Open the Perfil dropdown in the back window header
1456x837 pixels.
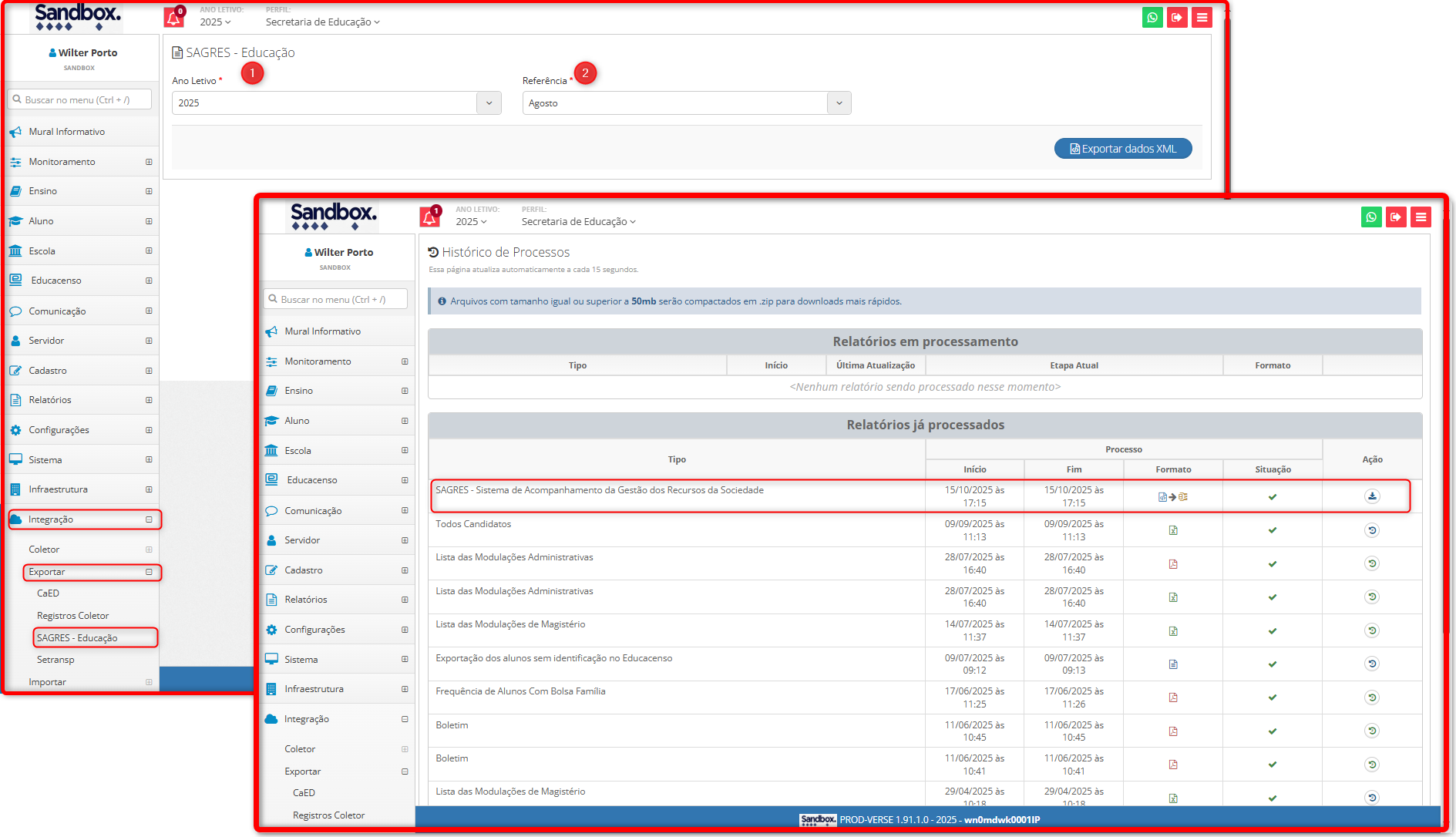[x=322, y=22]
